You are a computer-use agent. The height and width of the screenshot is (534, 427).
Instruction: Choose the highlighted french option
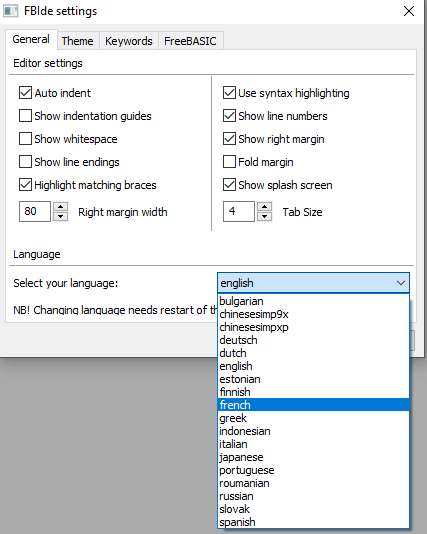pyautogui.click(x=313, y=405)
